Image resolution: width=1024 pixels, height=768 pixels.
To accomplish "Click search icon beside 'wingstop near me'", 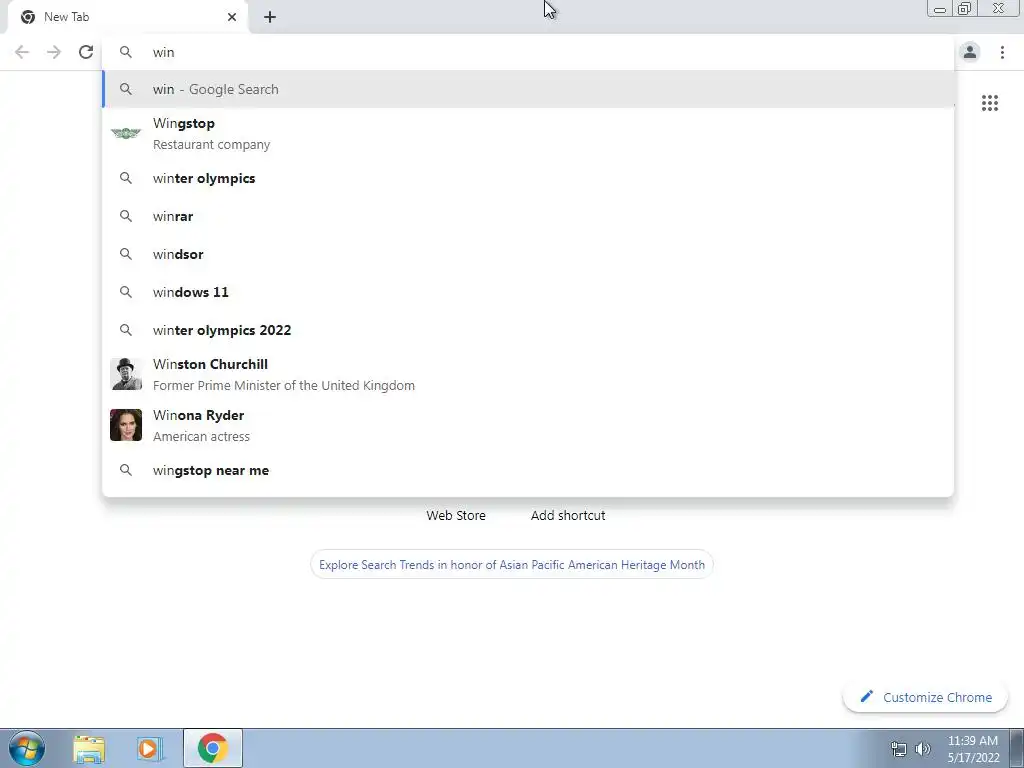I will click(126, 470).
